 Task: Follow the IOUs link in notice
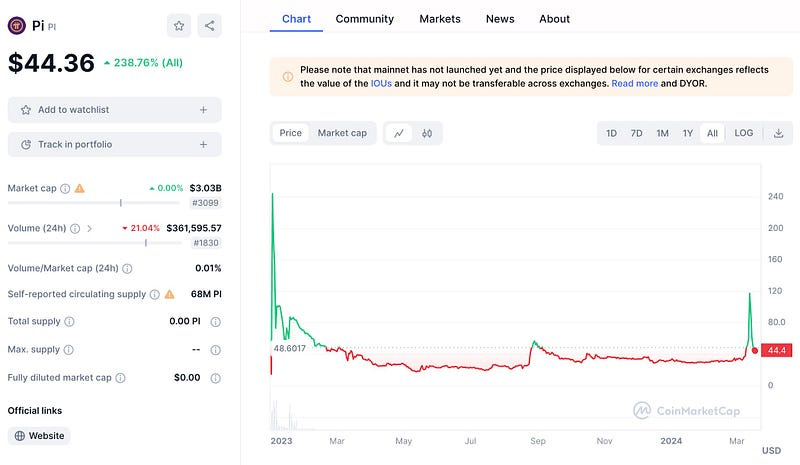[x=381, y=84]
